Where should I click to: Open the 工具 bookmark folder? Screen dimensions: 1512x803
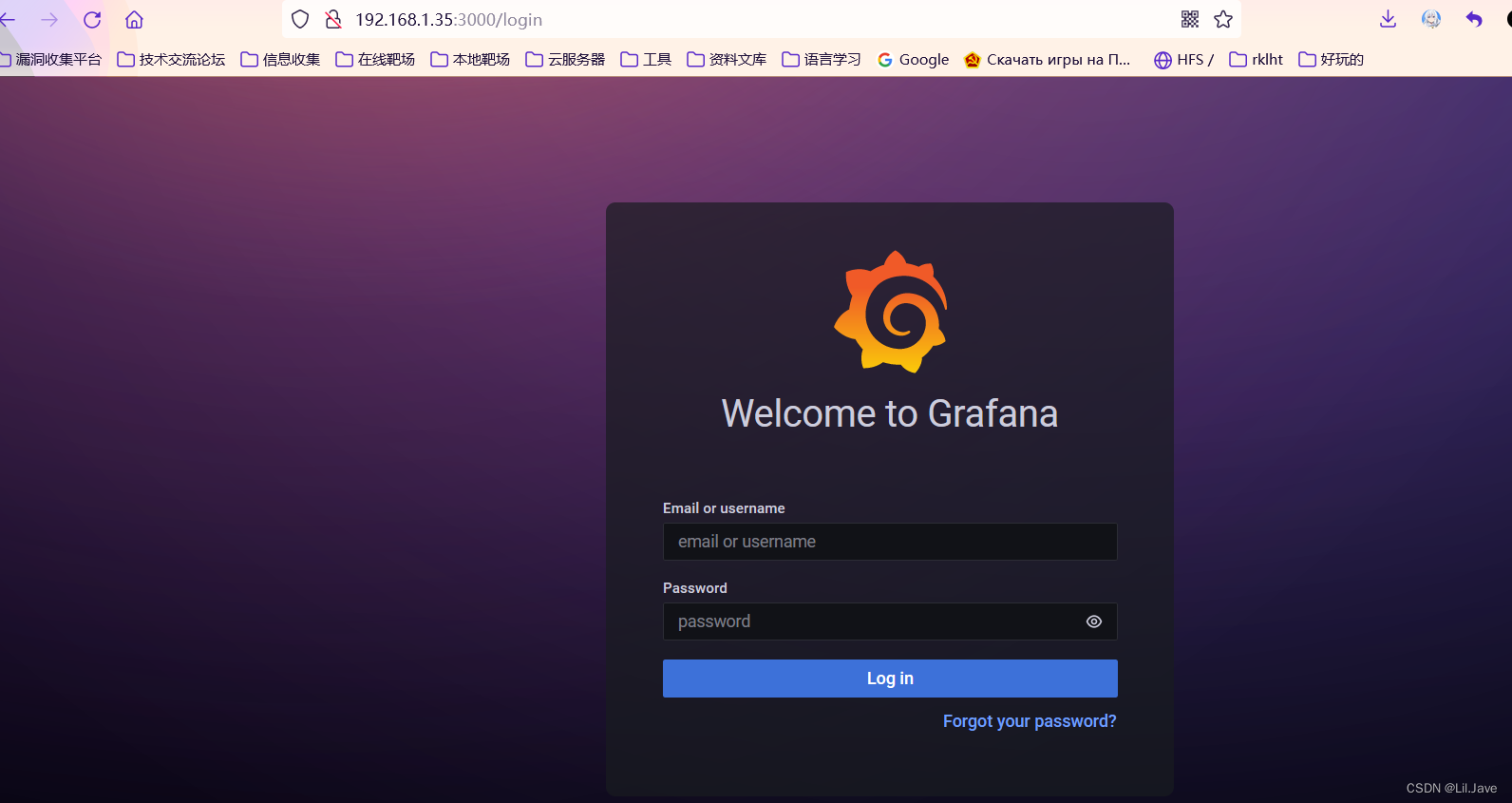coord(646,59)
